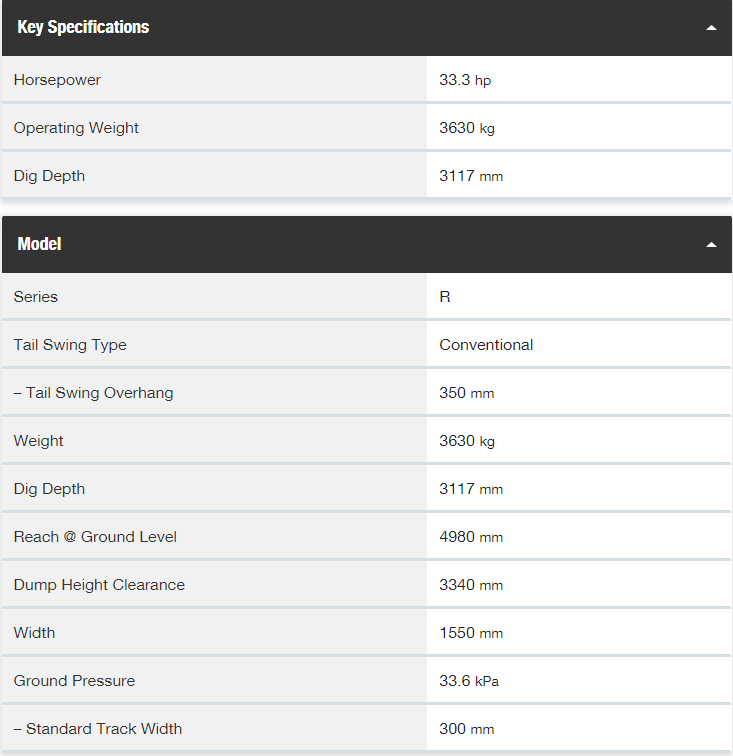Click the 300 mm value
Screen dimensions: 733x756
click(466, 729)
